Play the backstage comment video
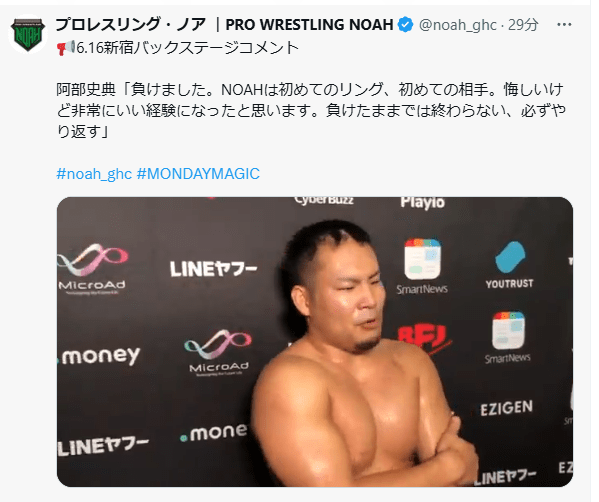This screenshot has width=599, height=502. pyautogui.click(x=315, y=342)
